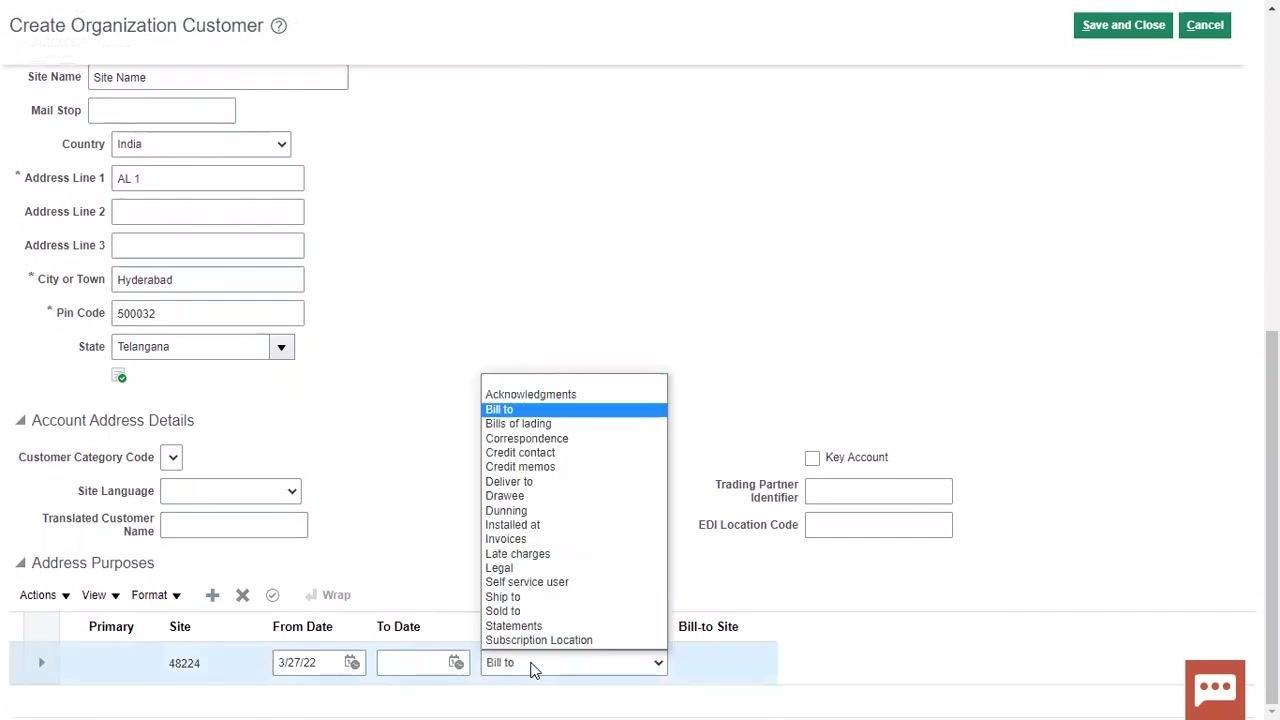Select Self service user option
The width and height of the screenshot is (1280, 720).
tap(574, 582)
